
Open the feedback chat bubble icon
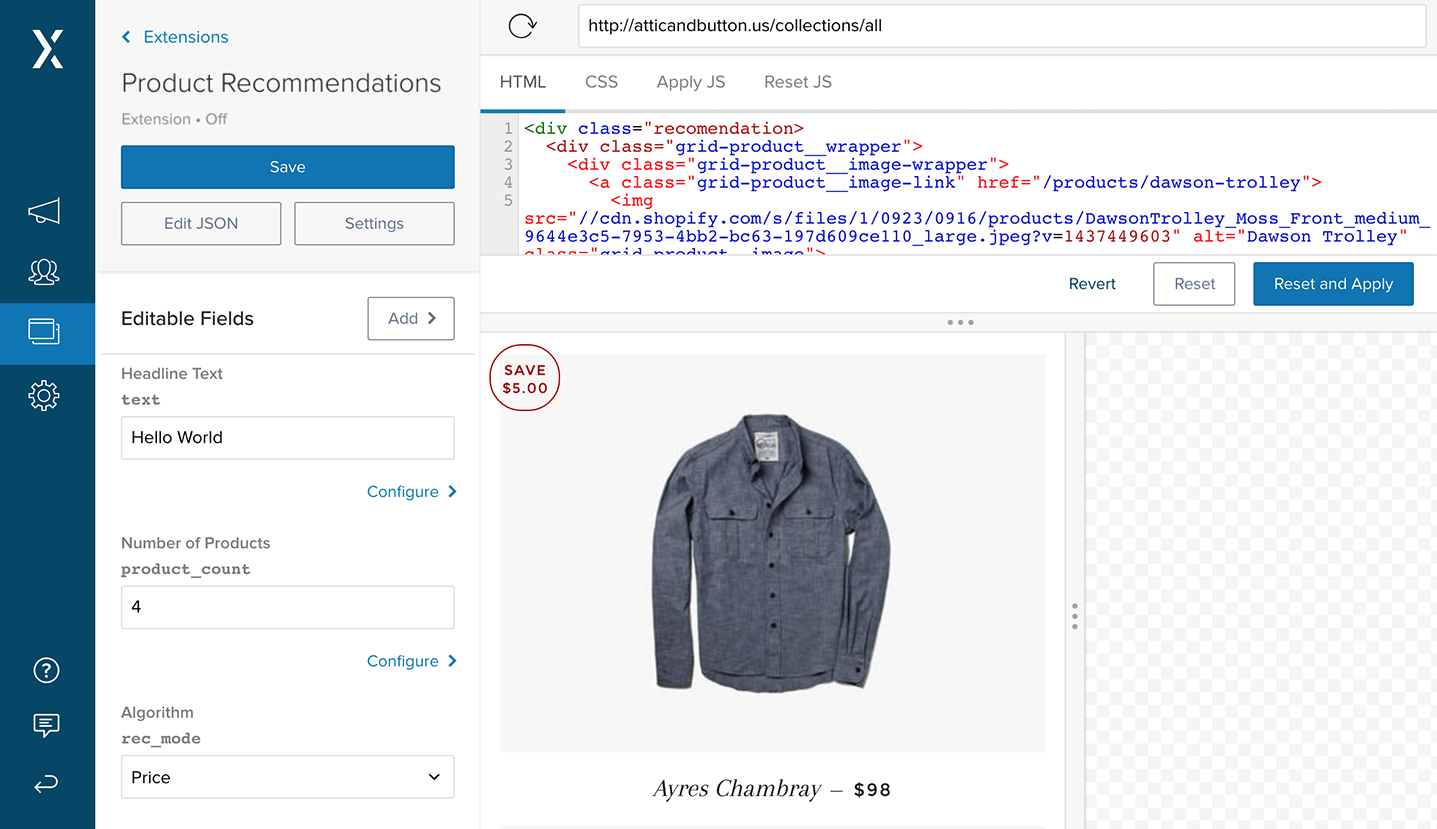point(46,726)
